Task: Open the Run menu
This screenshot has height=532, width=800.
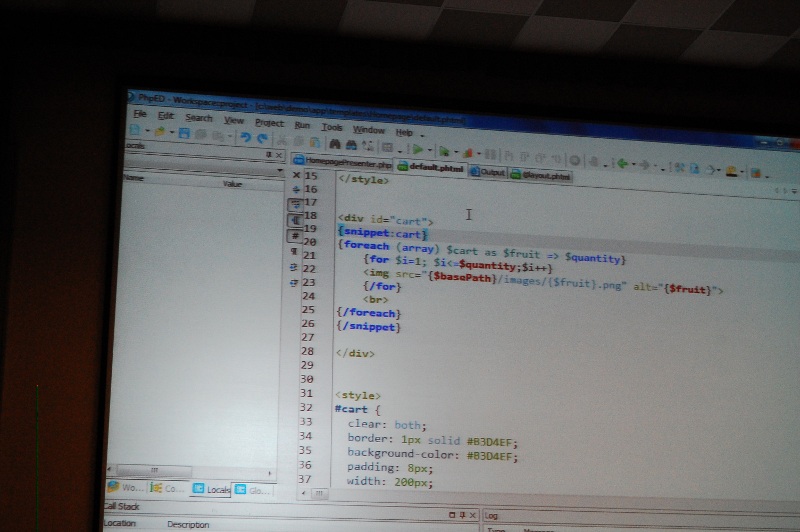Action: tap(302, 125)
